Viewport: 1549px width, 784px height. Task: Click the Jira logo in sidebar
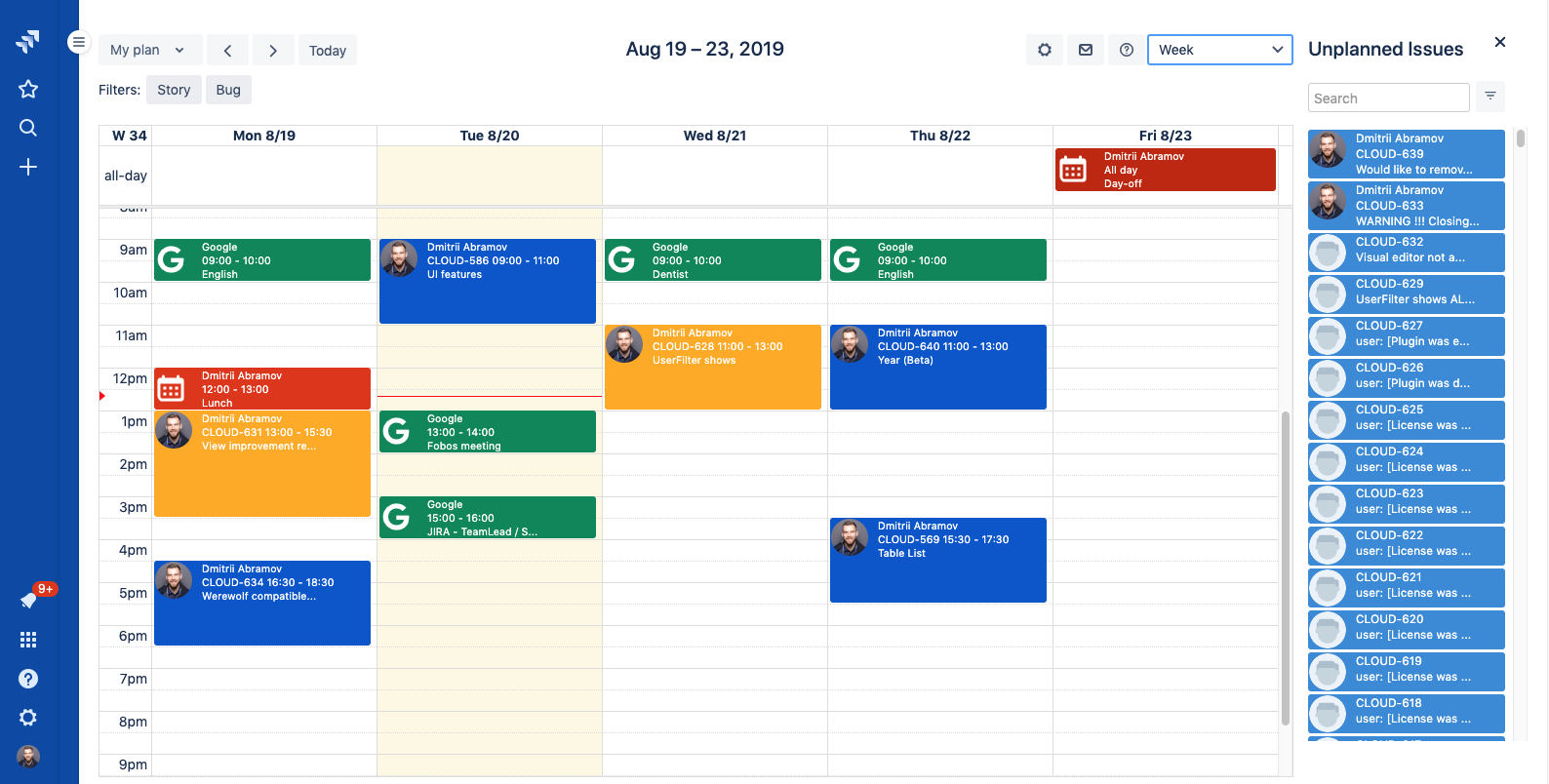click(28, 41)
